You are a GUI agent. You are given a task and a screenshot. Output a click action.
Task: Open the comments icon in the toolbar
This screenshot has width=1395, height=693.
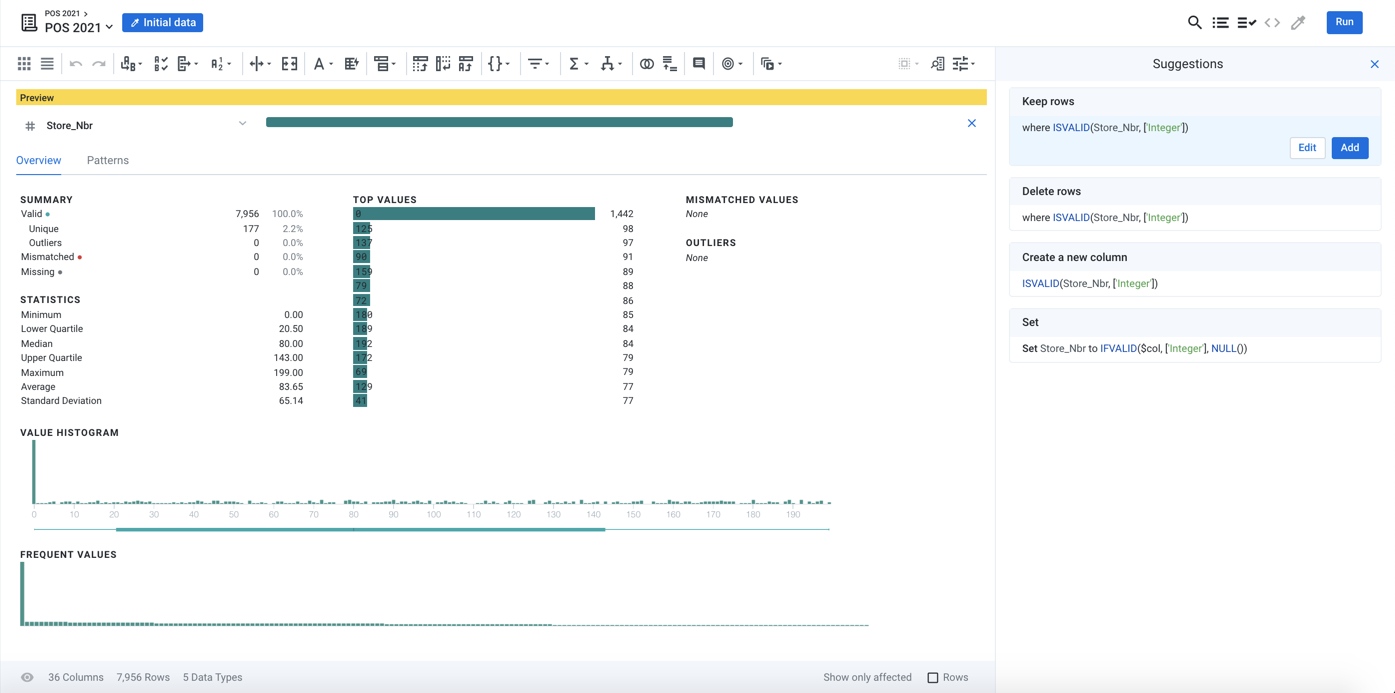point(699,63)
